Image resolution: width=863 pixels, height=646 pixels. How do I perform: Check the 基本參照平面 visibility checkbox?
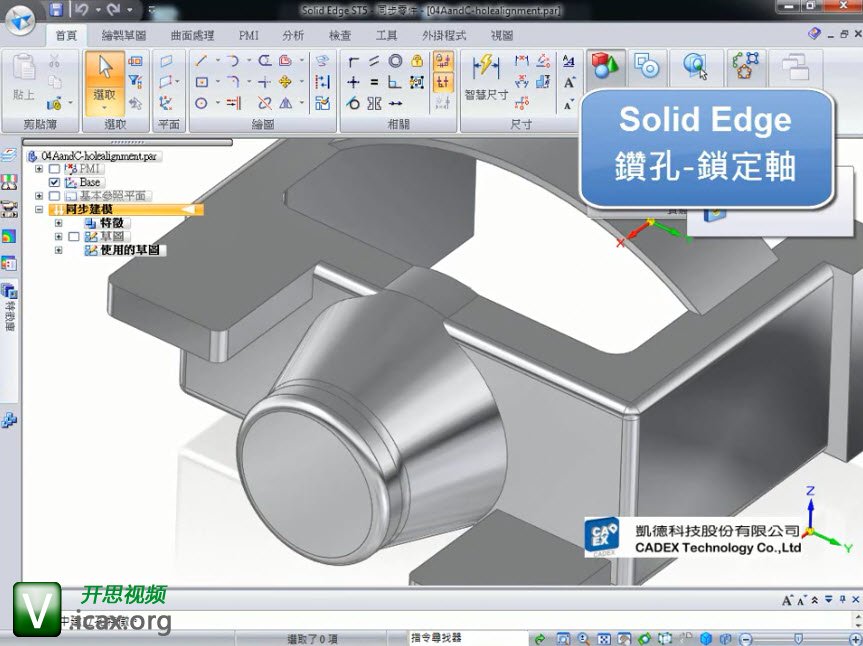[54, 196]
